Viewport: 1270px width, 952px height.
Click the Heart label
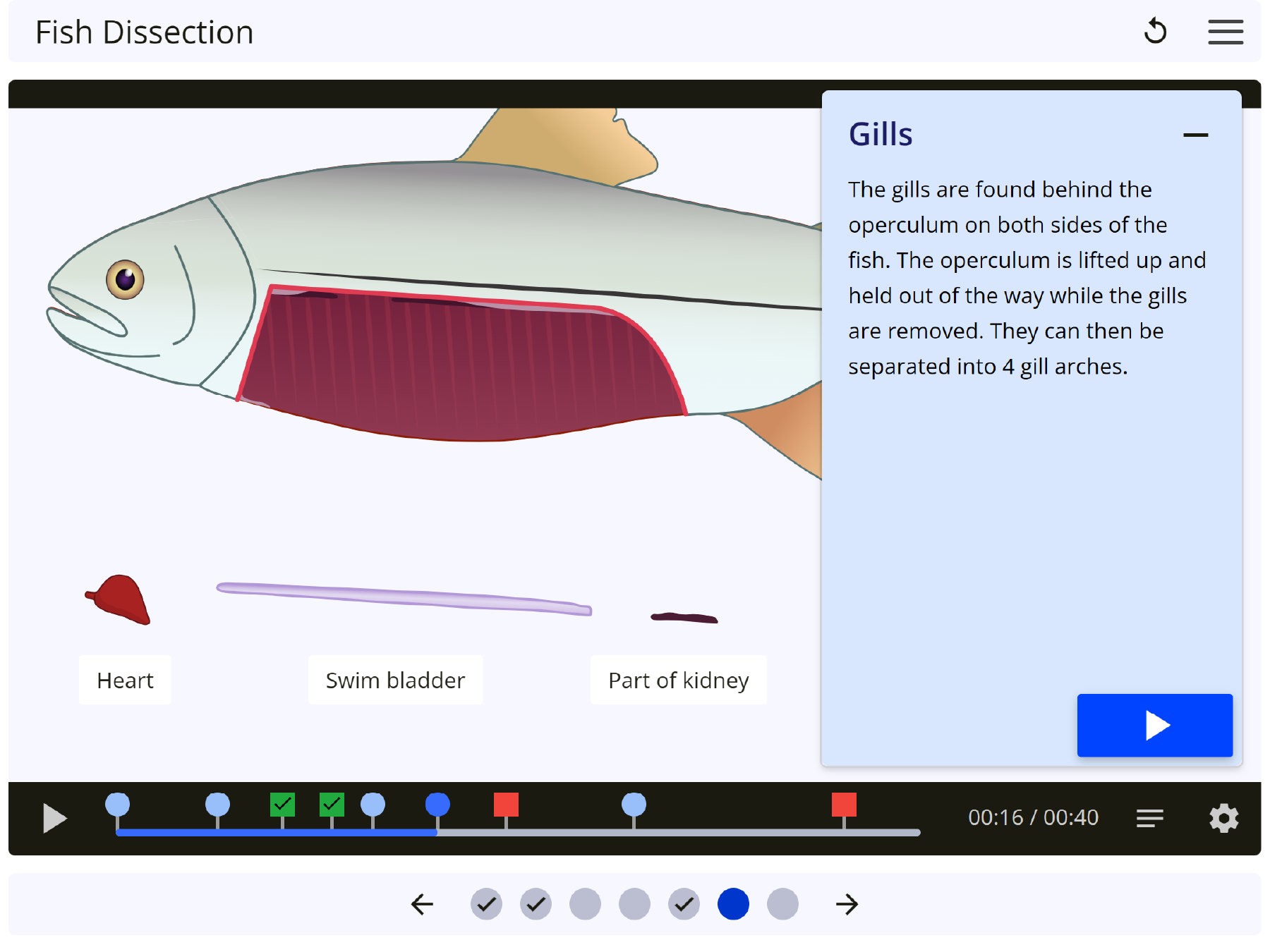(x=125, y=680)
